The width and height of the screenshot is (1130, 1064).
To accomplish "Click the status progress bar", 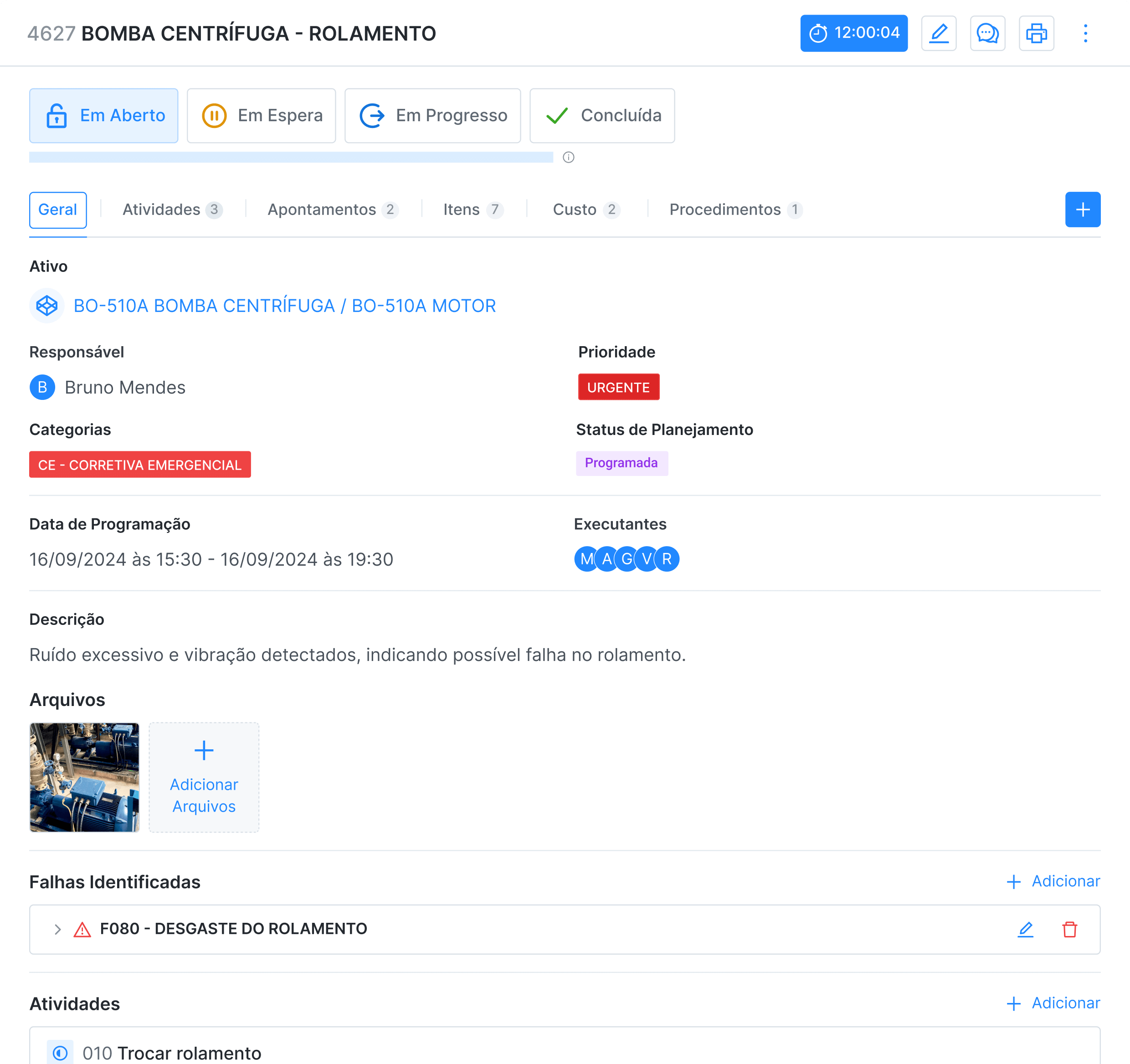I will (x=291, y=157).
